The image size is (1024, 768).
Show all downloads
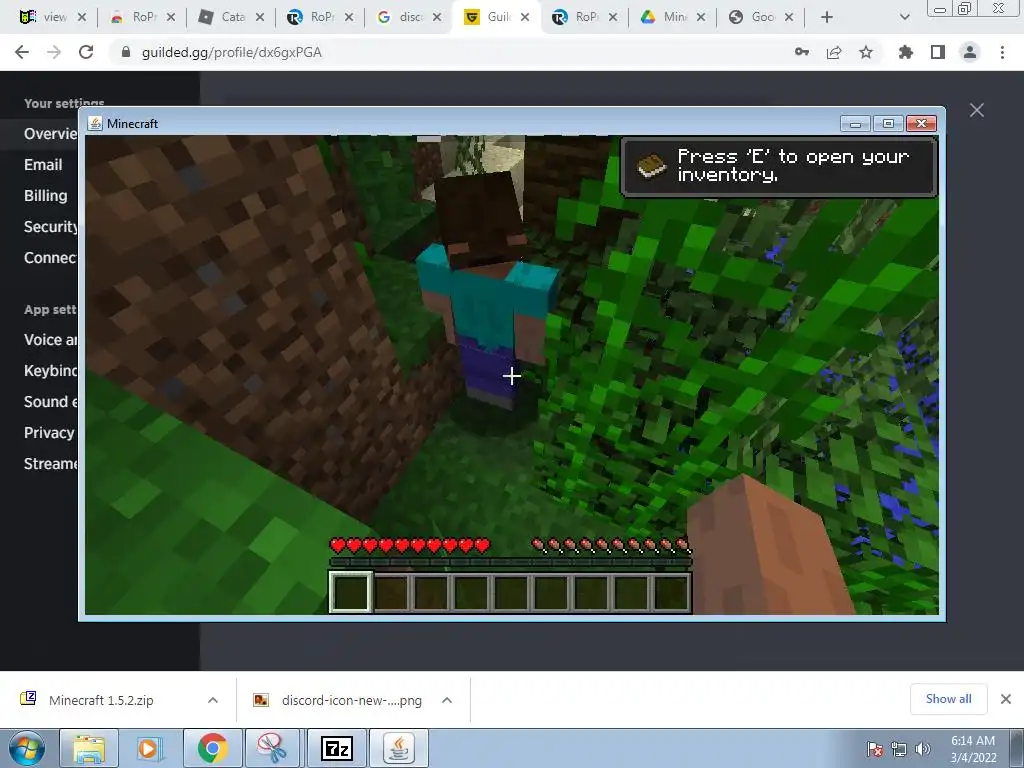tap(948, 699)
